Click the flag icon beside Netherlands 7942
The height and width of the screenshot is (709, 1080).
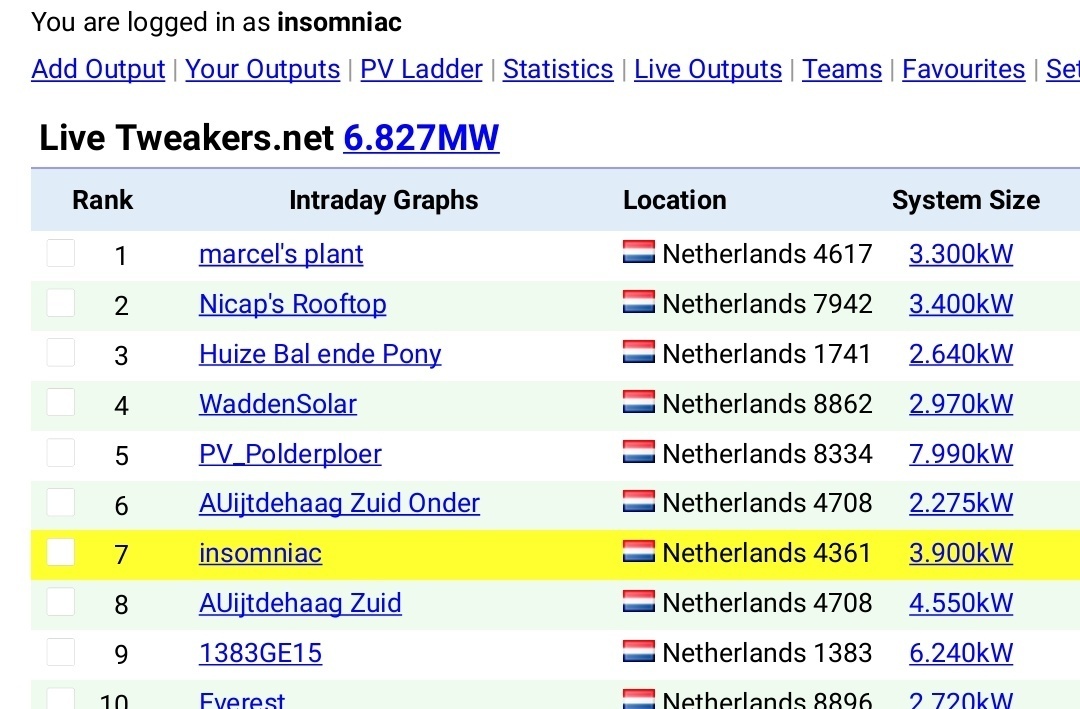pyautogui.click(x=638, y=303)
